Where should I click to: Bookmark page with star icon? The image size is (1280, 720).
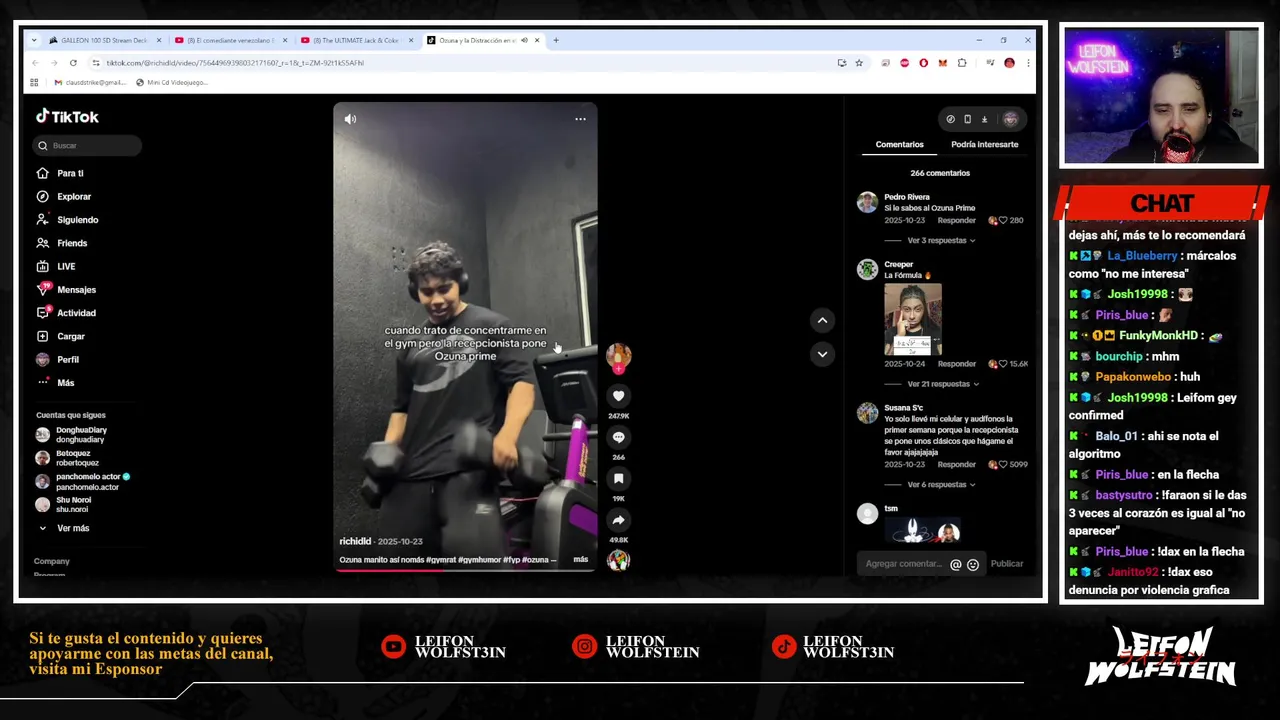tap(858, 63)
